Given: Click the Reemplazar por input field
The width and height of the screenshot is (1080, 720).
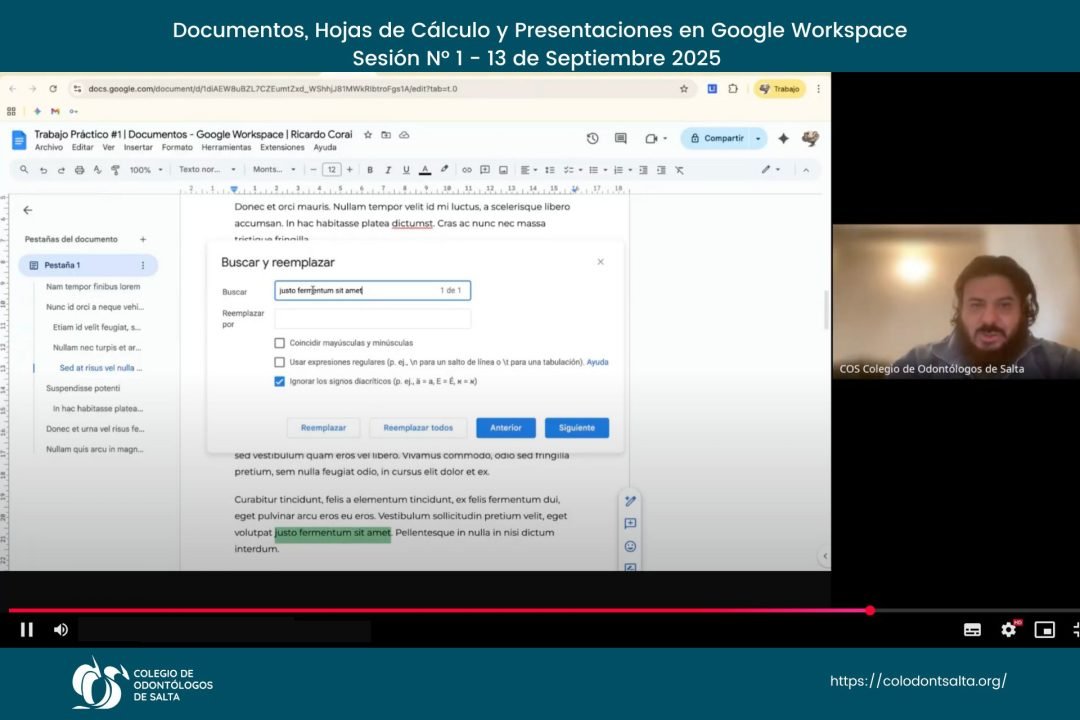Looking at the screenshot, I should 373,318.
